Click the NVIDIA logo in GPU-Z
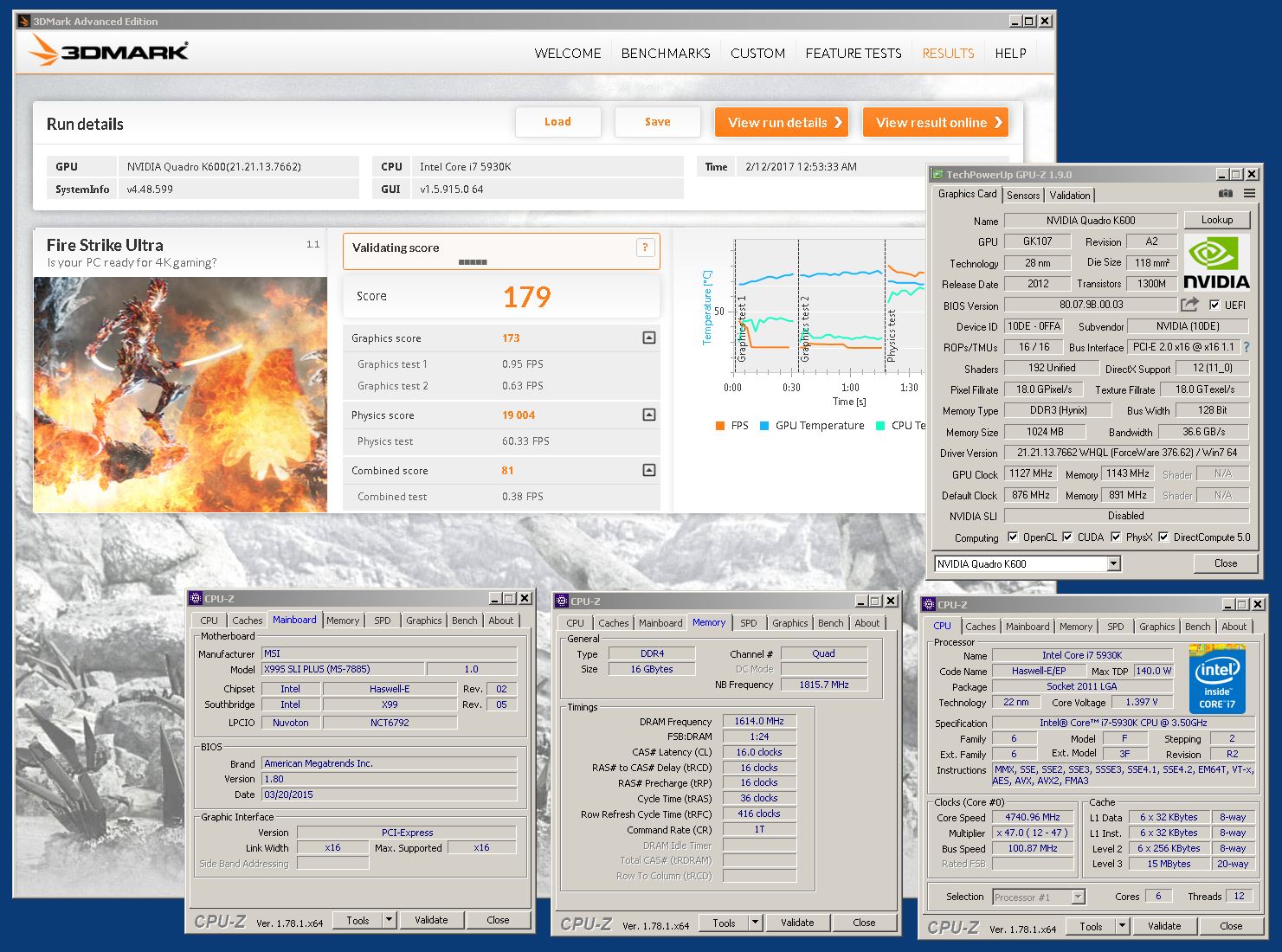Image resolution: width=1282 pixels, height=952 pixels. 1216,262
